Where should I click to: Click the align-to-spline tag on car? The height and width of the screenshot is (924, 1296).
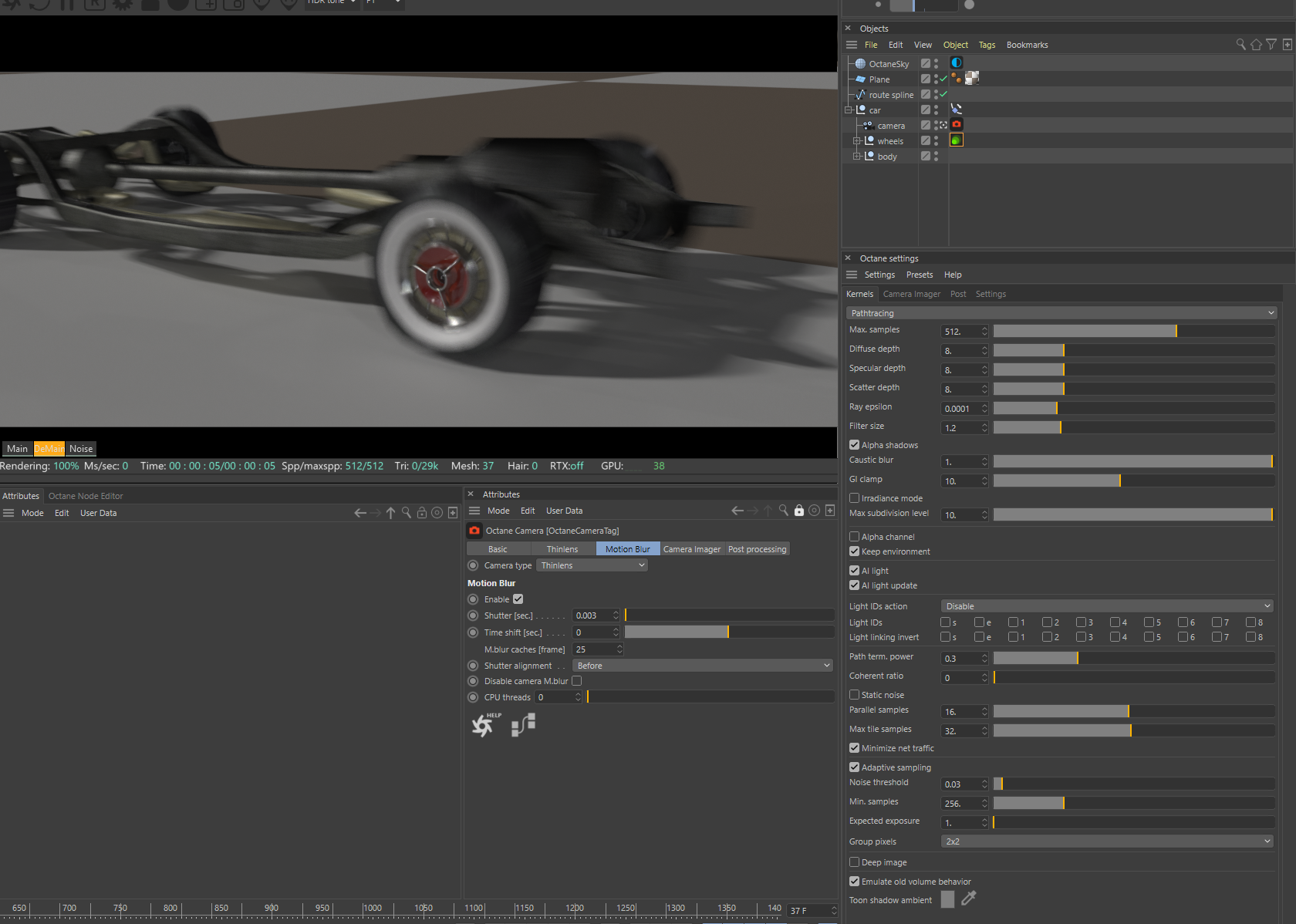coord(957,110)
